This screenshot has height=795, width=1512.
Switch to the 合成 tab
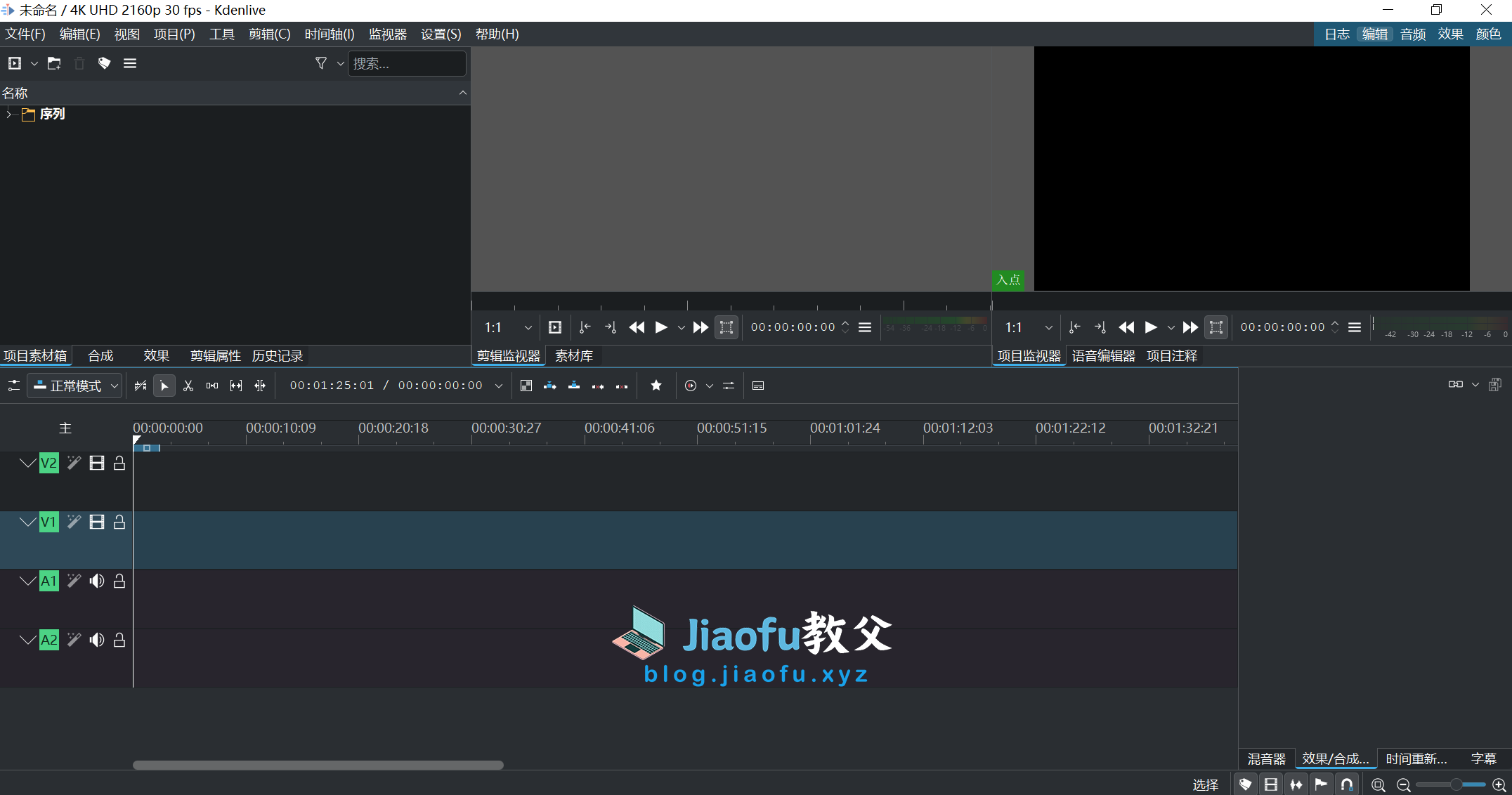pyautogui.click(x=100, y=356)
